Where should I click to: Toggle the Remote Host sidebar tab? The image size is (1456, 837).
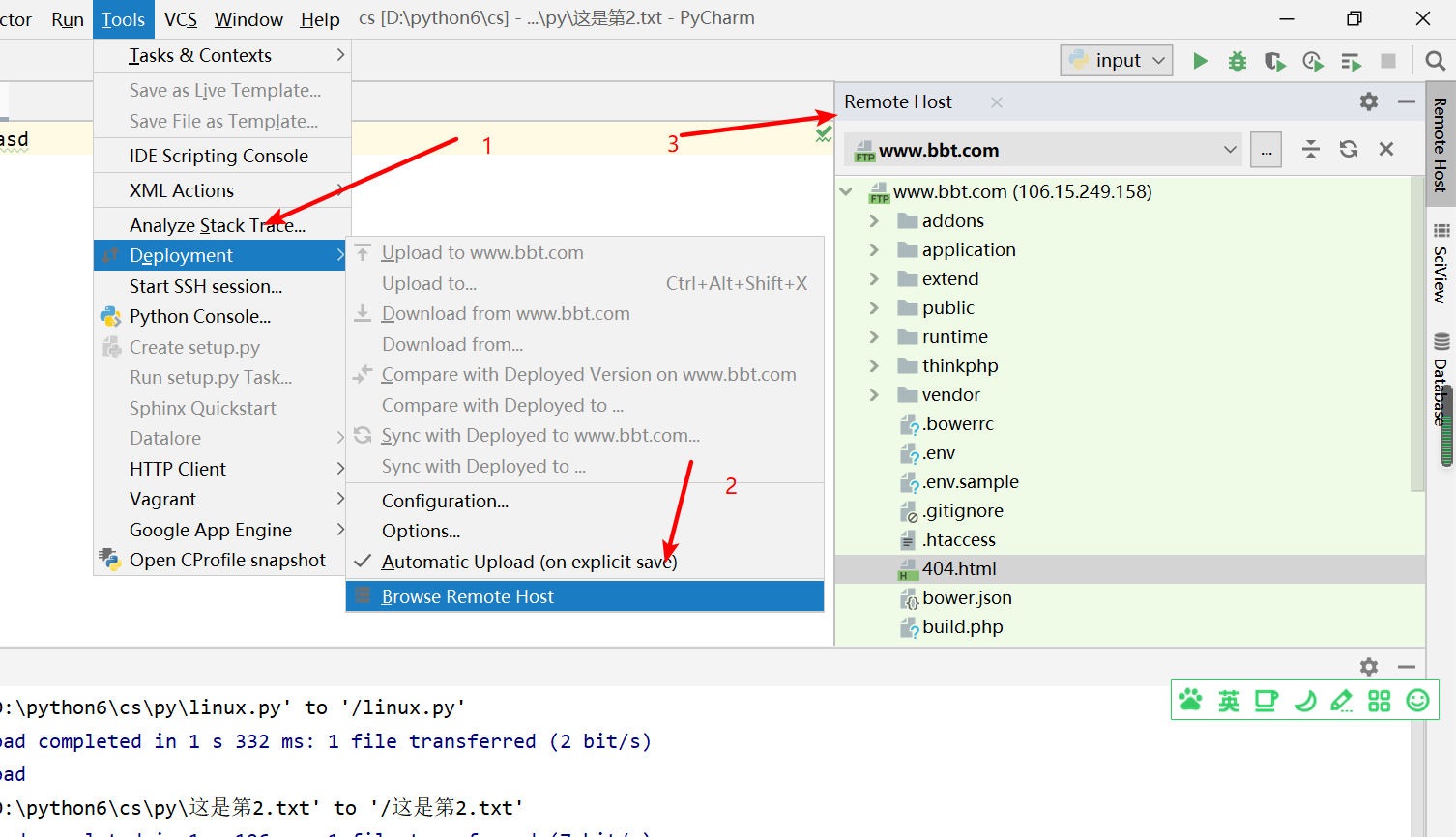pos(1441,144)
